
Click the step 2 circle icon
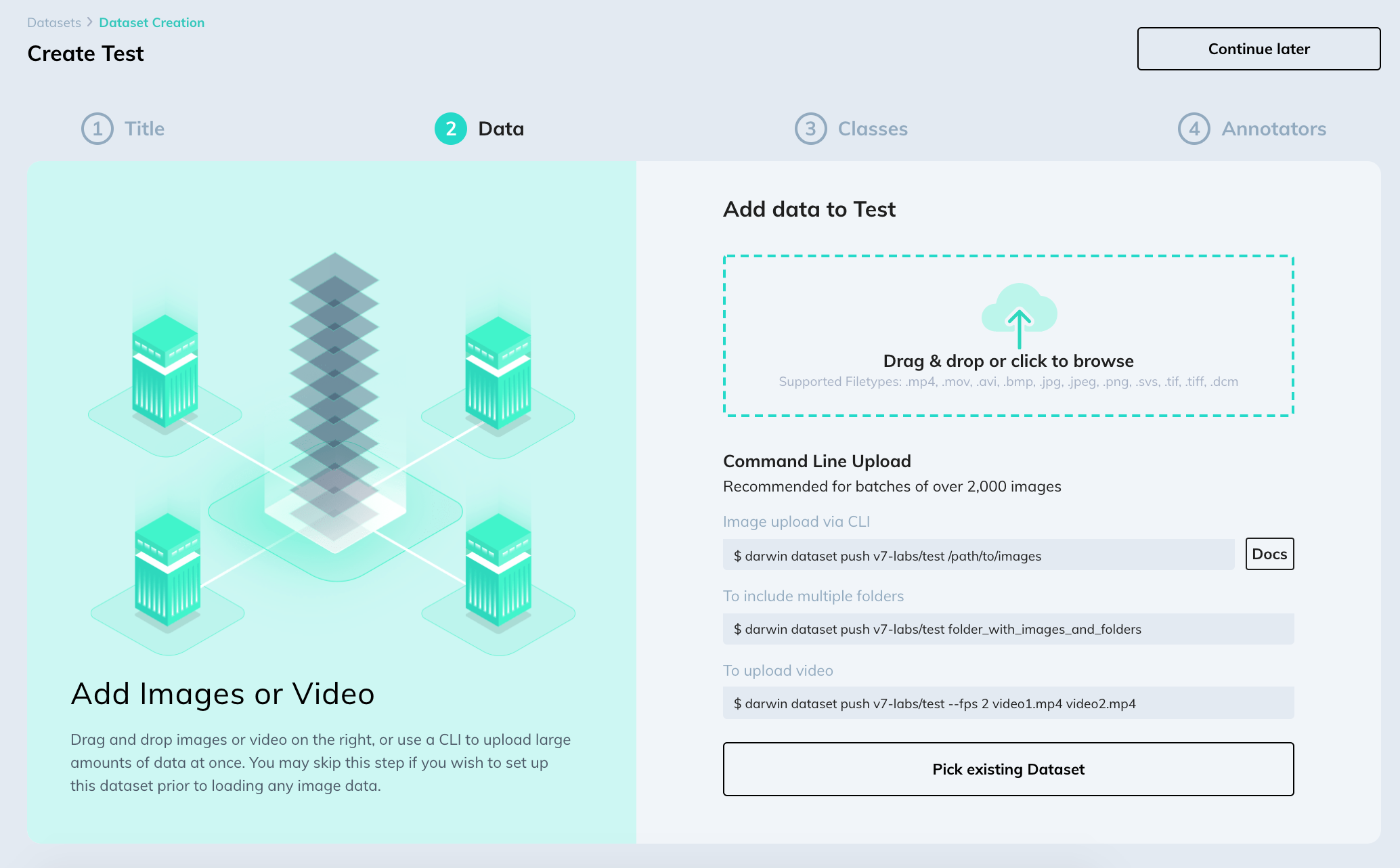(x=451, y=129)
